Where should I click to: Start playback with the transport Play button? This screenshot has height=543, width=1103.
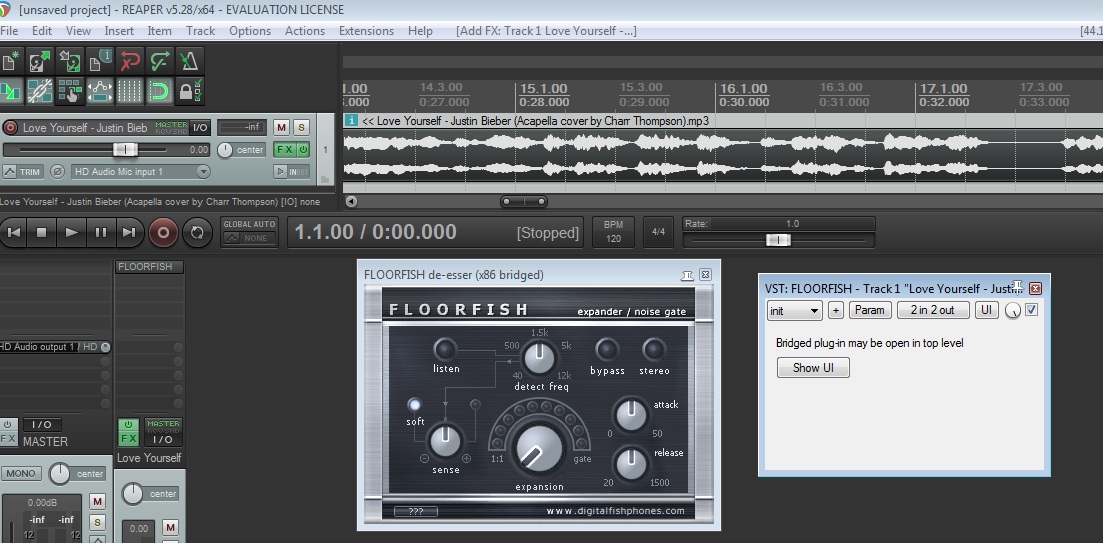pos(71,232)
